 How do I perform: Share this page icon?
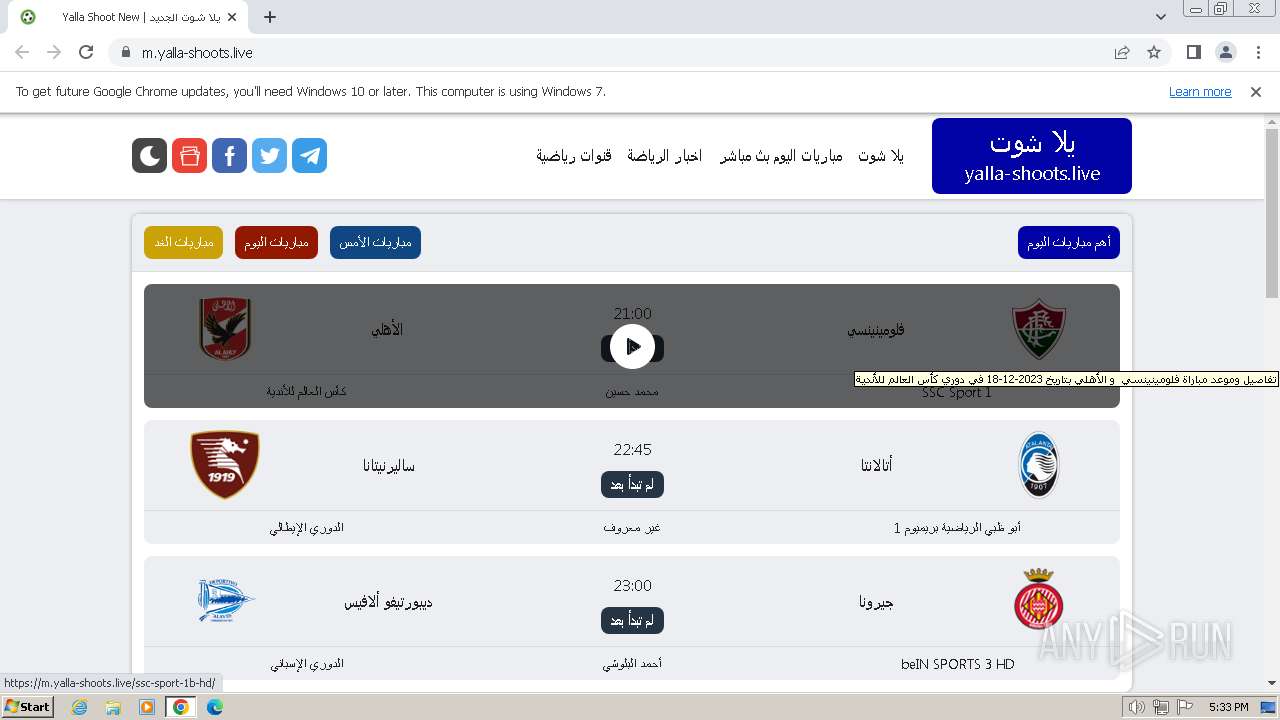1122,52
